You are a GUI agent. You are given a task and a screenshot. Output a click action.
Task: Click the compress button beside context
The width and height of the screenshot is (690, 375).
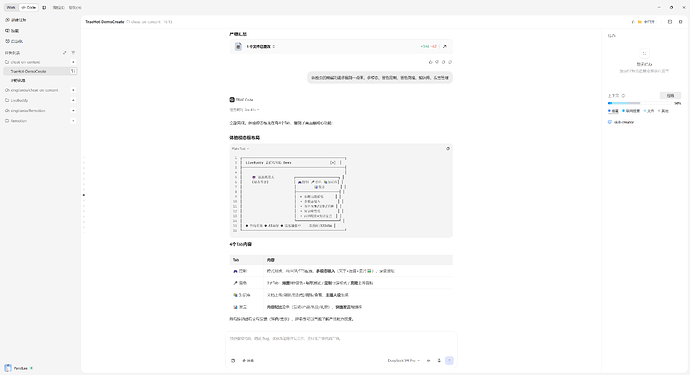coord(670,96)
